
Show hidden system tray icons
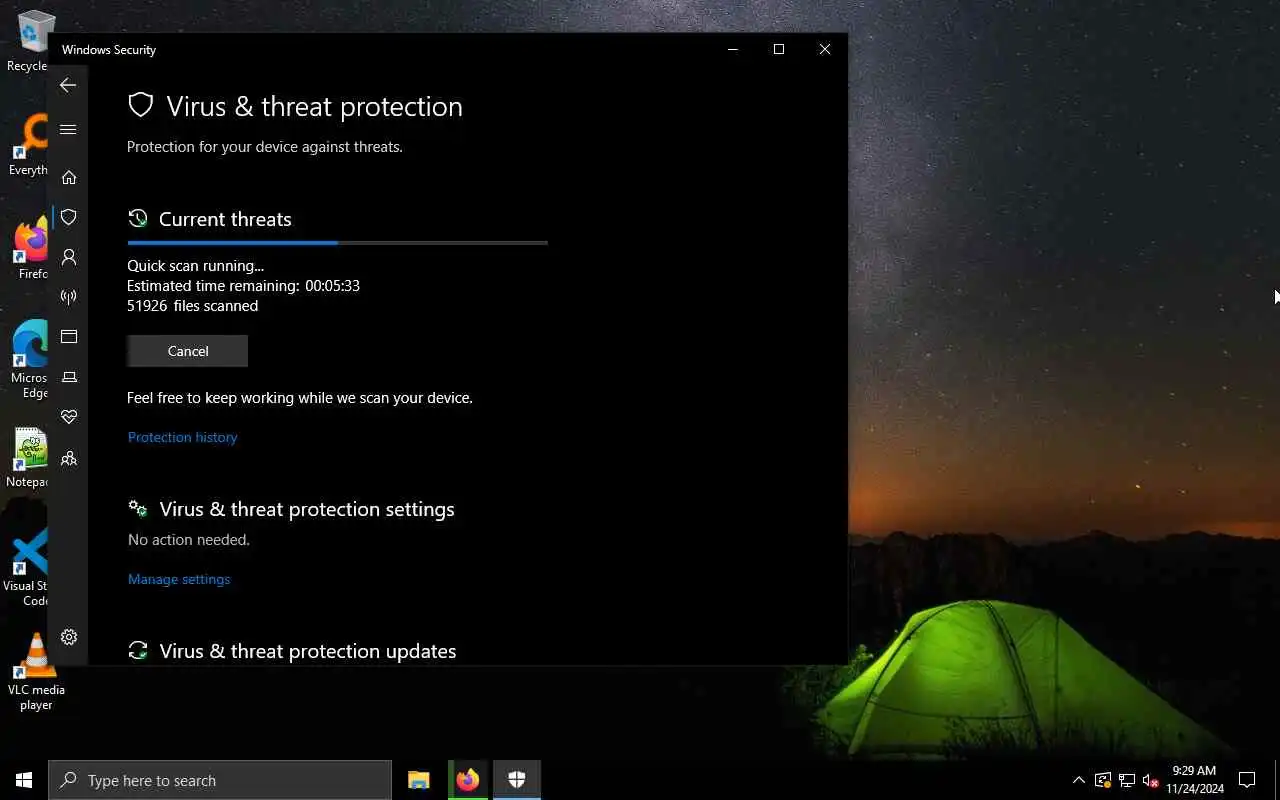point(1078,780)
